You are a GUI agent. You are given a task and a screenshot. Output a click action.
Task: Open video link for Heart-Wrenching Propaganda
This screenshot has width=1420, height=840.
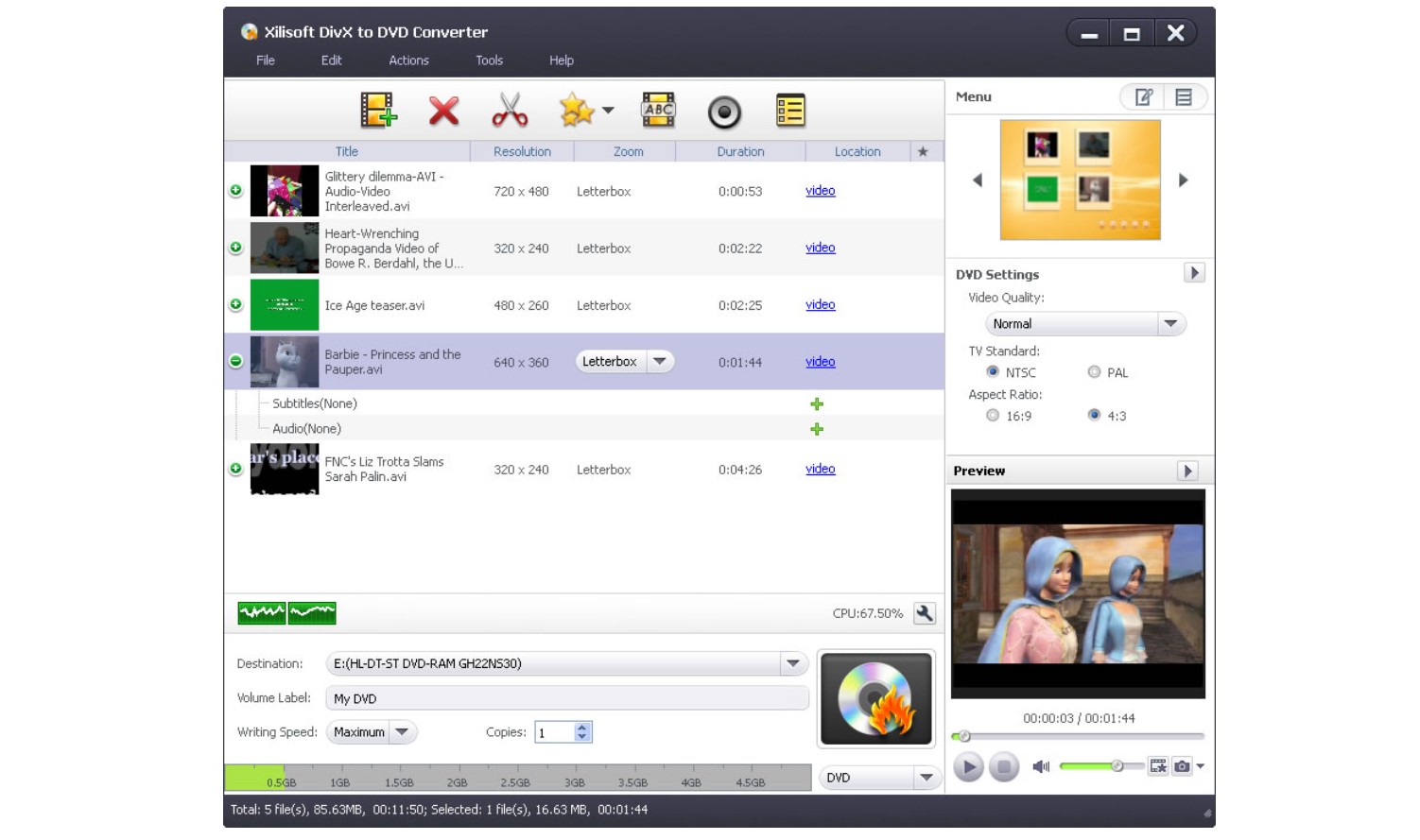[x=821, y=248]
